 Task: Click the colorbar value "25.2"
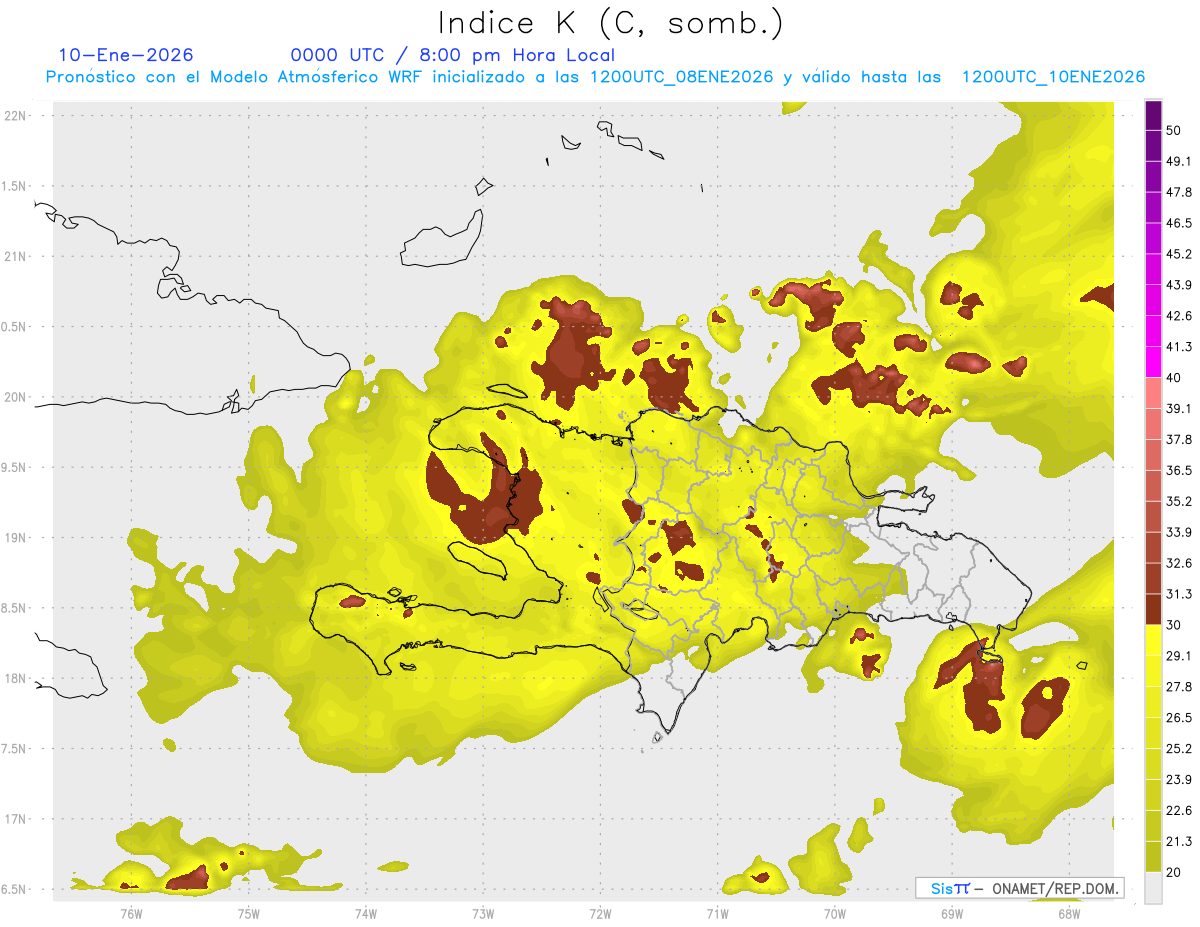tap(1178, 748)
